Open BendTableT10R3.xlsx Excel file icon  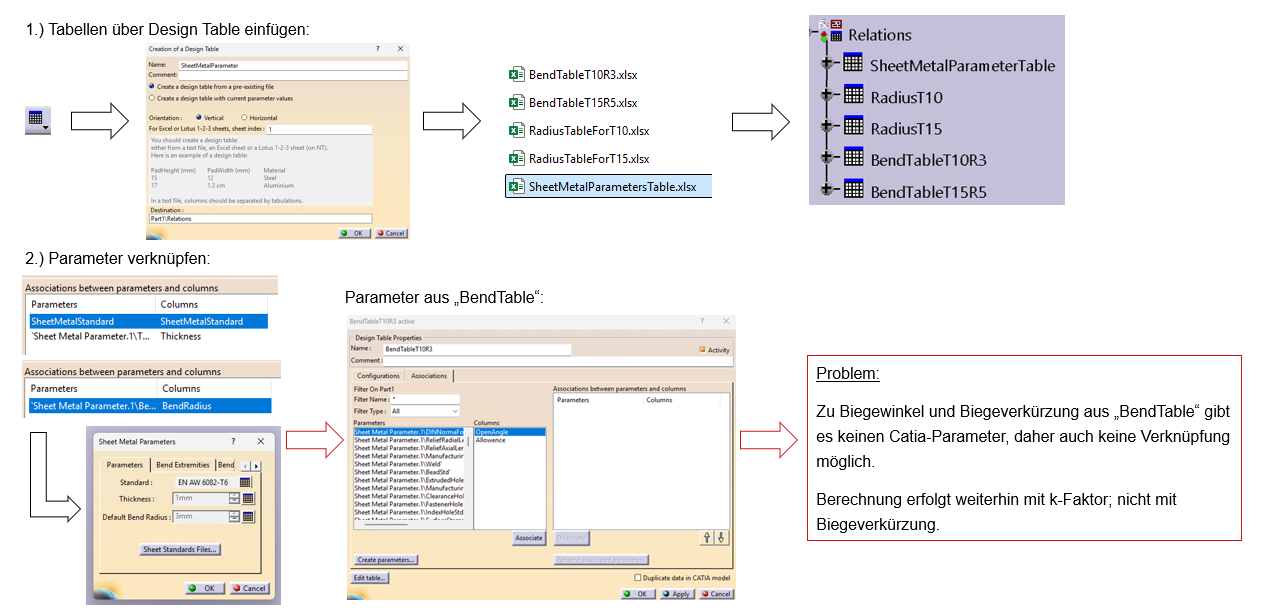pyautogui.click(x=516, y=75)
